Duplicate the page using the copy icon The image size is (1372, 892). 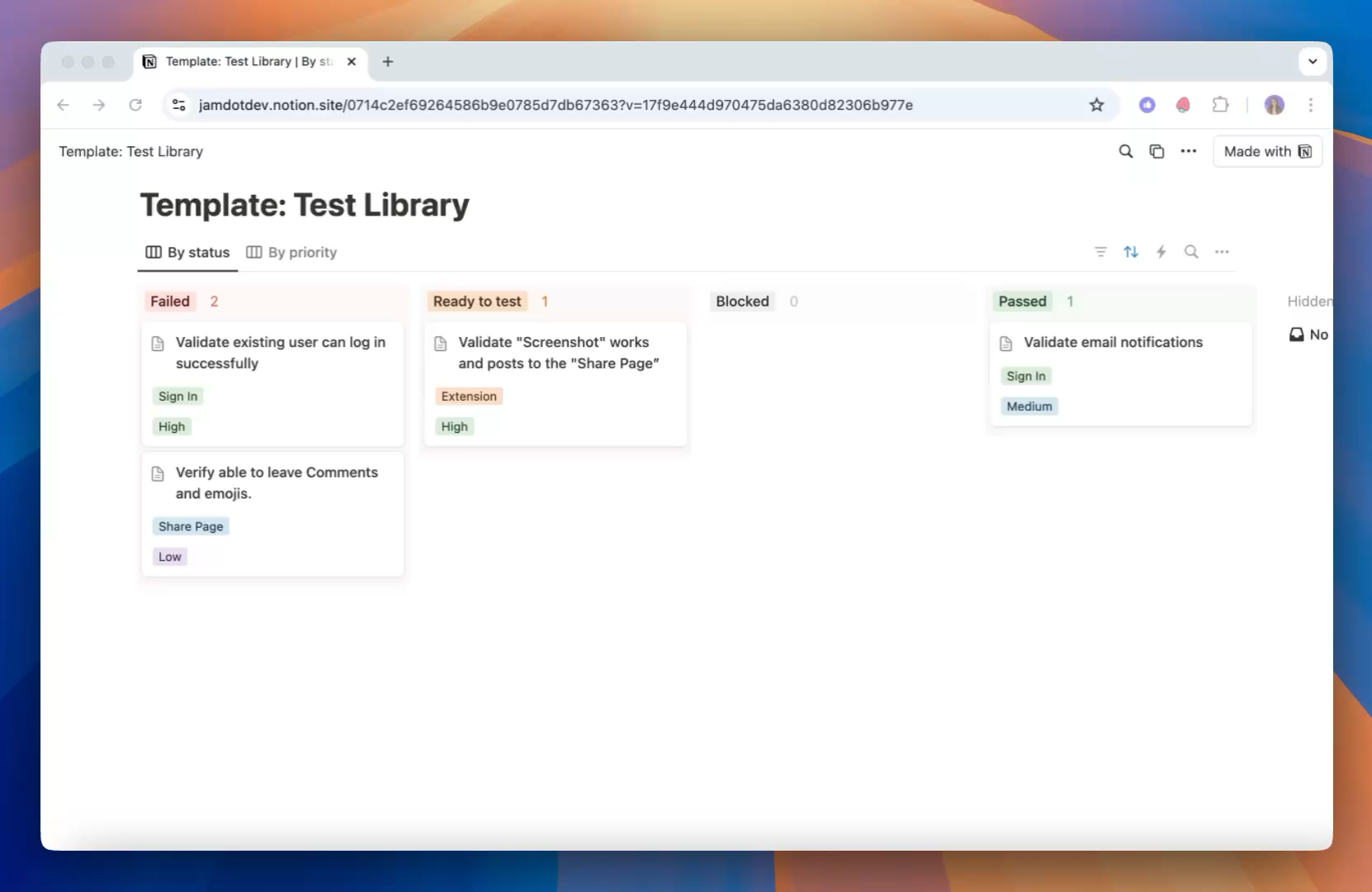pos(1157,151)
